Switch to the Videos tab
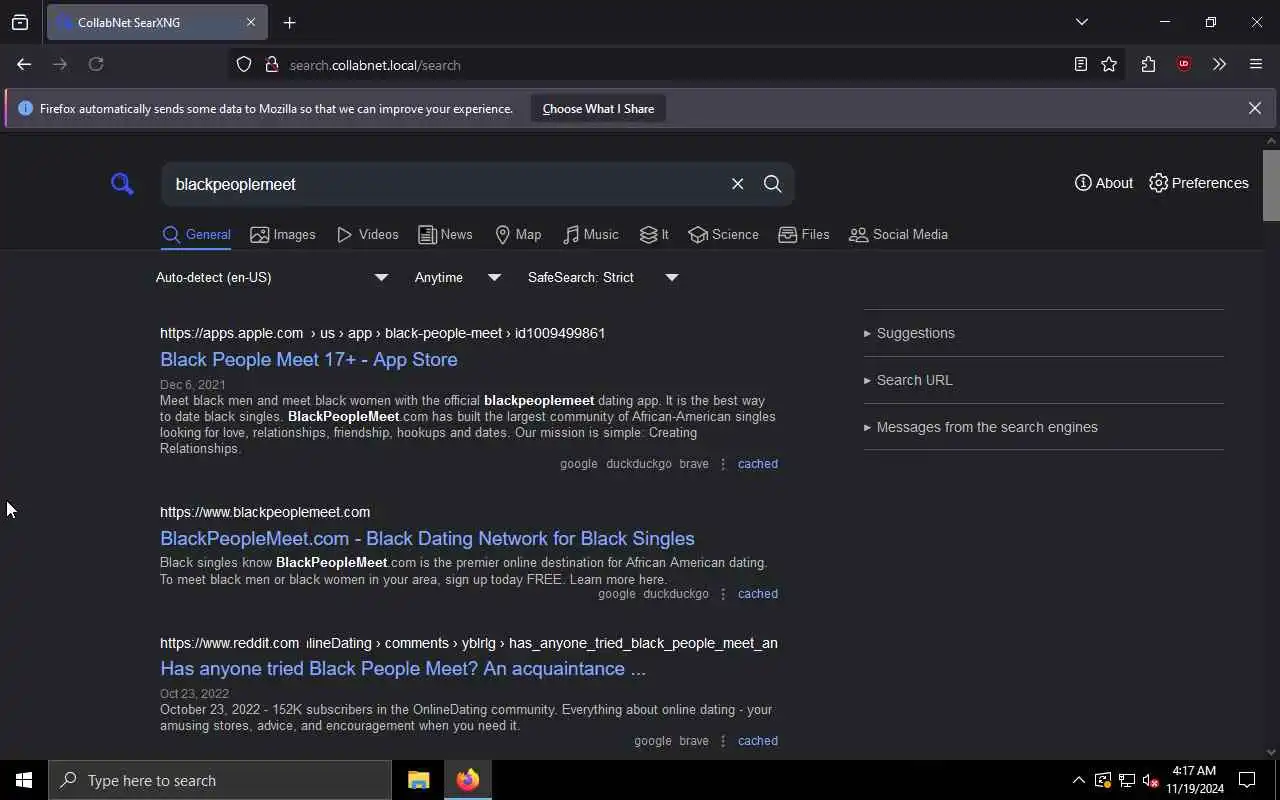This screenshot has height=800, width=1280. coord(368,235)
